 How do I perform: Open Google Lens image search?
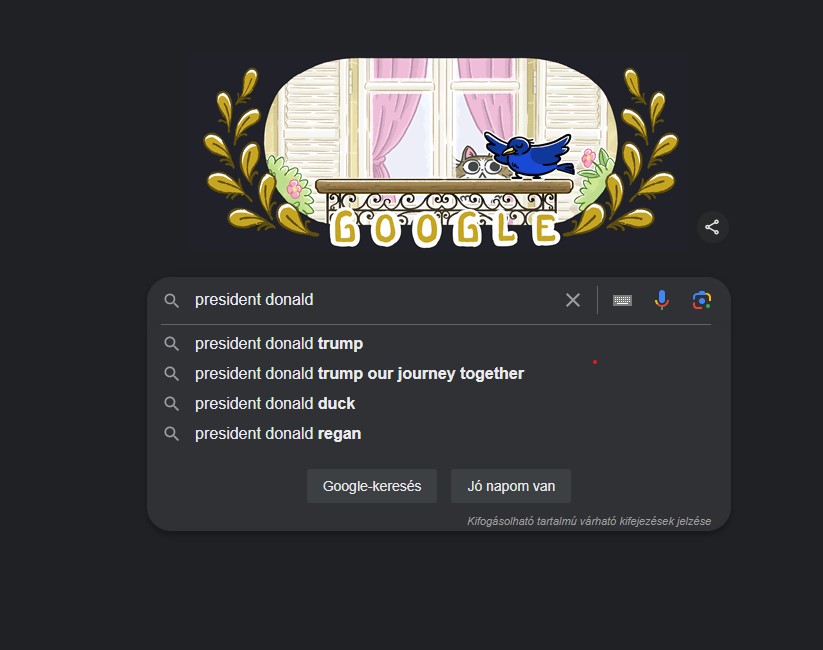click(702, 300)
